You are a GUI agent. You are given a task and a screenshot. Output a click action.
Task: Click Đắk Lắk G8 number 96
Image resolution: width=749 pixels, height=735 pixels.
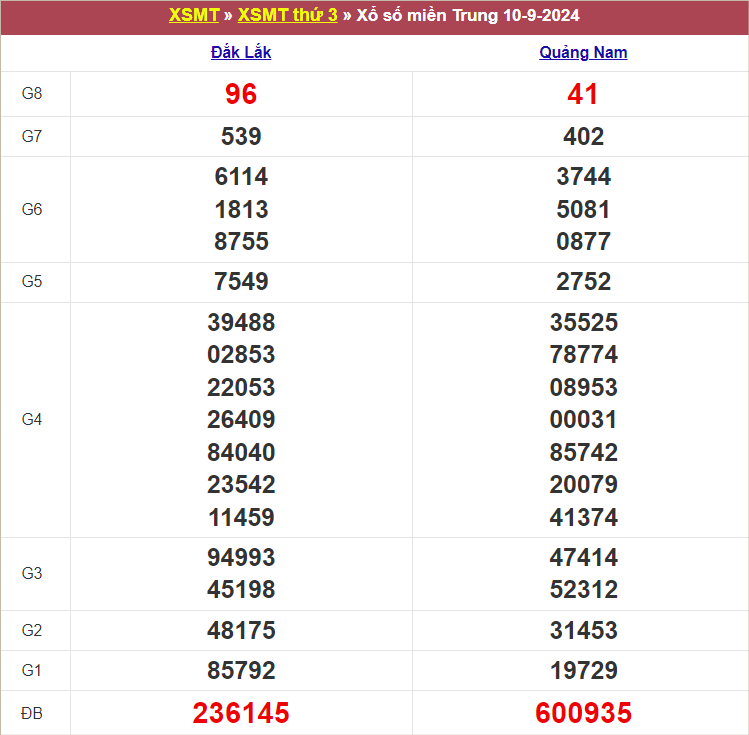coord(241,94)
